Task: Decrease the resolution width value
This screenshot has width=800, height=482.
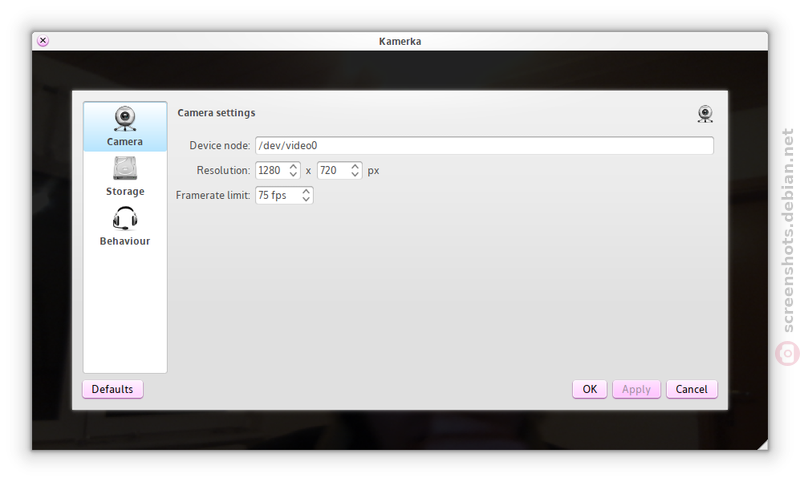Action: coord(293,174)
